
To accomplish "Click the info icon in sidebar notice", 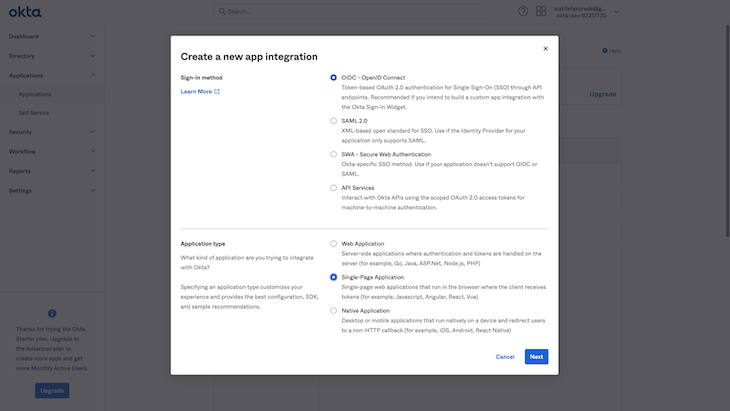I will 52,313.
